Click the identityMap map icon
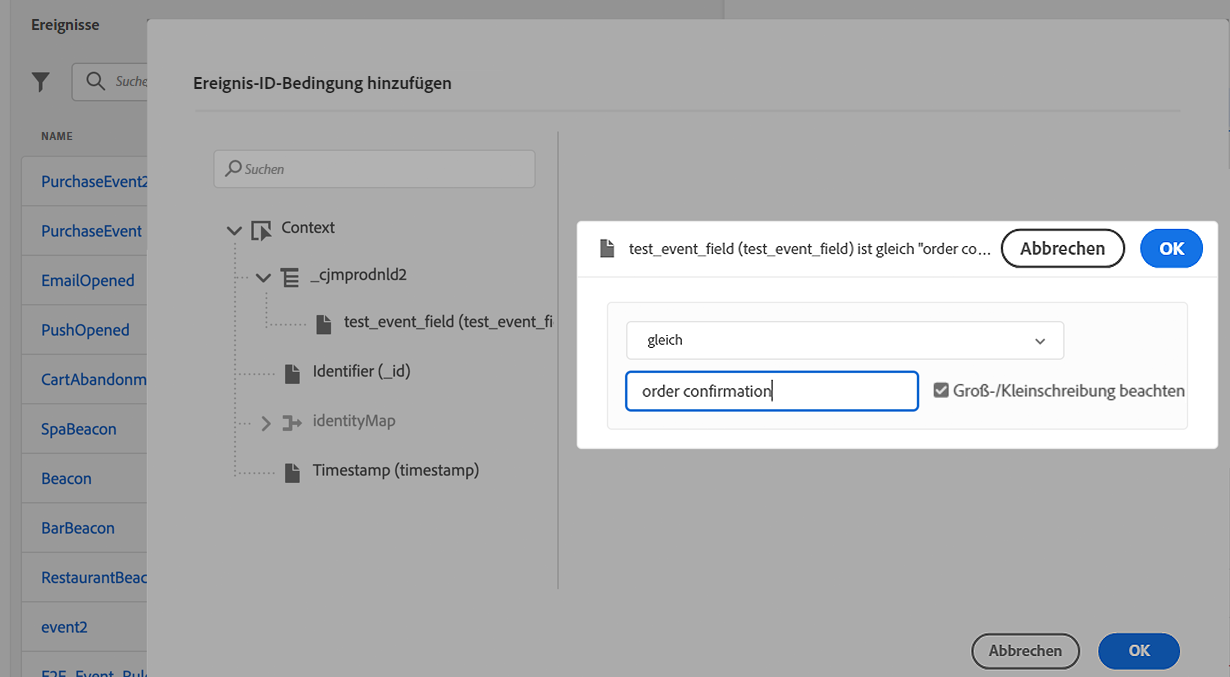Screen dimensions: 1230x677 (292, 423)
